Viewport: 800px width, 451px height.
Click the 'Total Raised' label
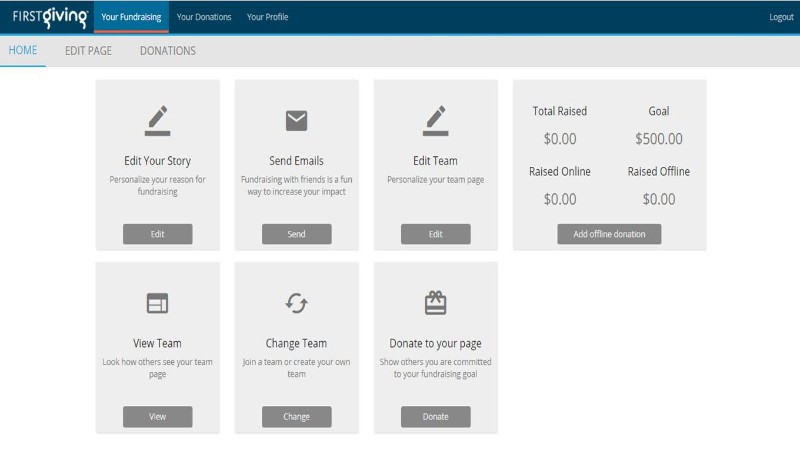tap(560, 111)
